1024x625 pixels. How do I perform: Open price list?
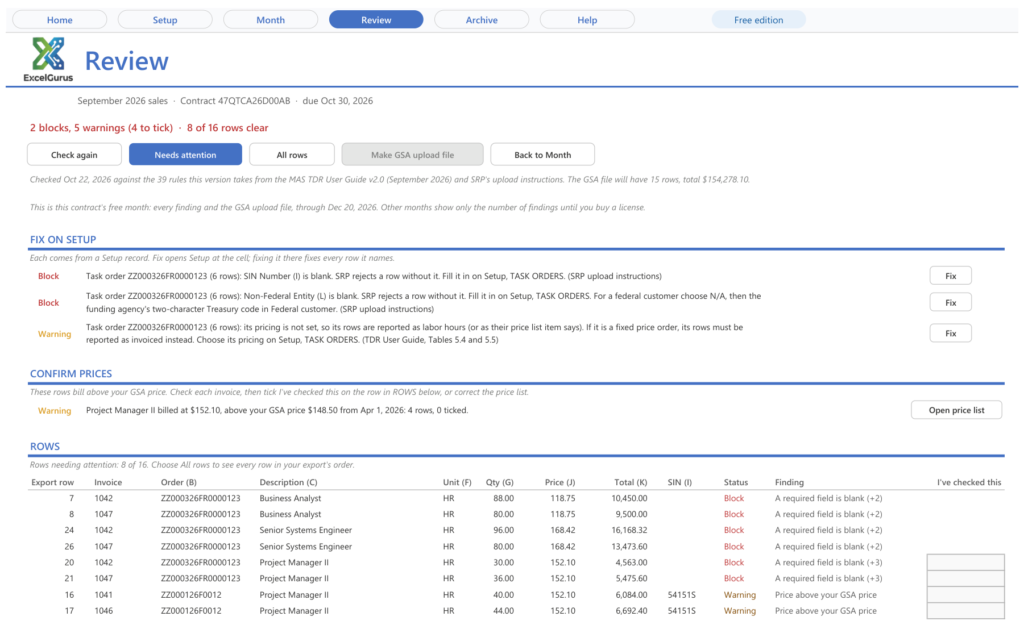point(957,410)
